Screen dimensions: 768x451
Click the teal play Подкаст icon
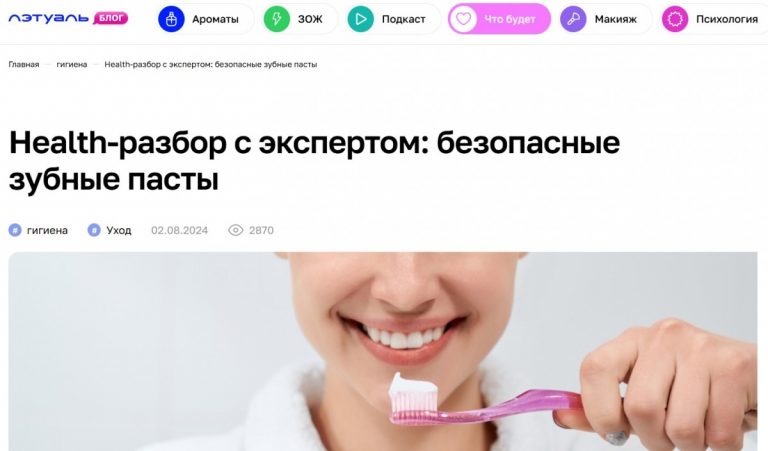360,19
